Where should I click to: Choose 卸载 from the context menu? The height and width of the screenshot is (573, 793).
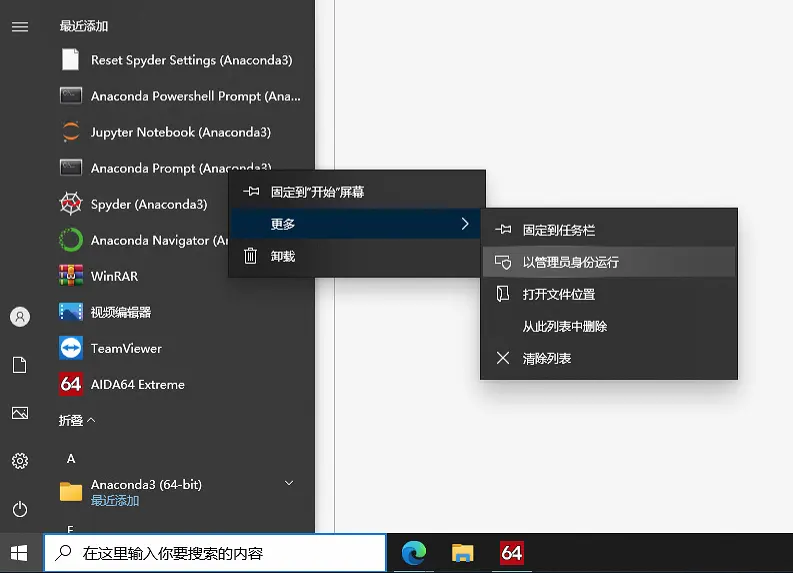(357, 256)
